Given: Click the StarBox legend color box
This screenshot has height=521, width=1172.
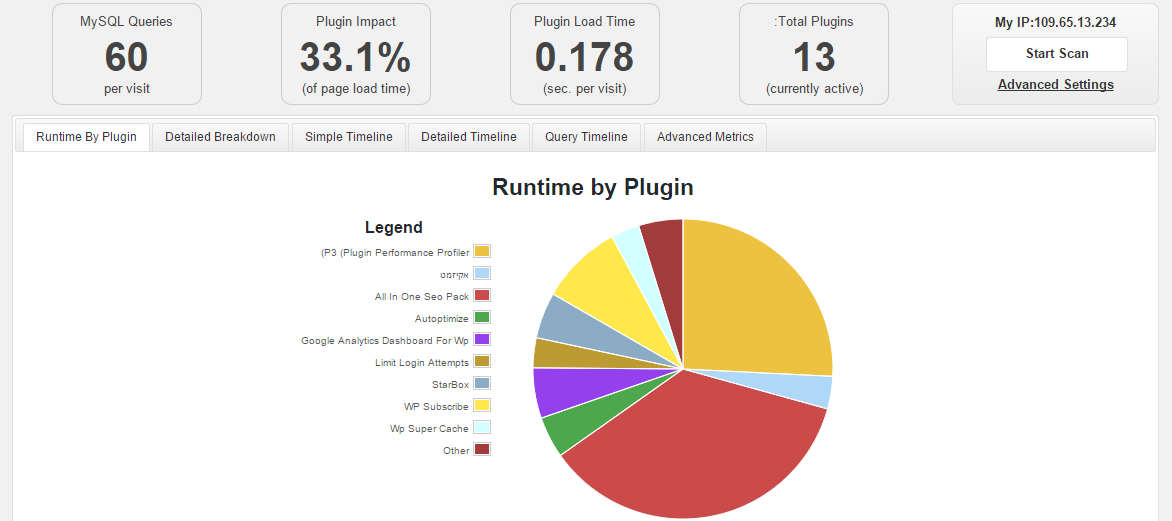Looking at the screenshot, I should tap(482, 384).
